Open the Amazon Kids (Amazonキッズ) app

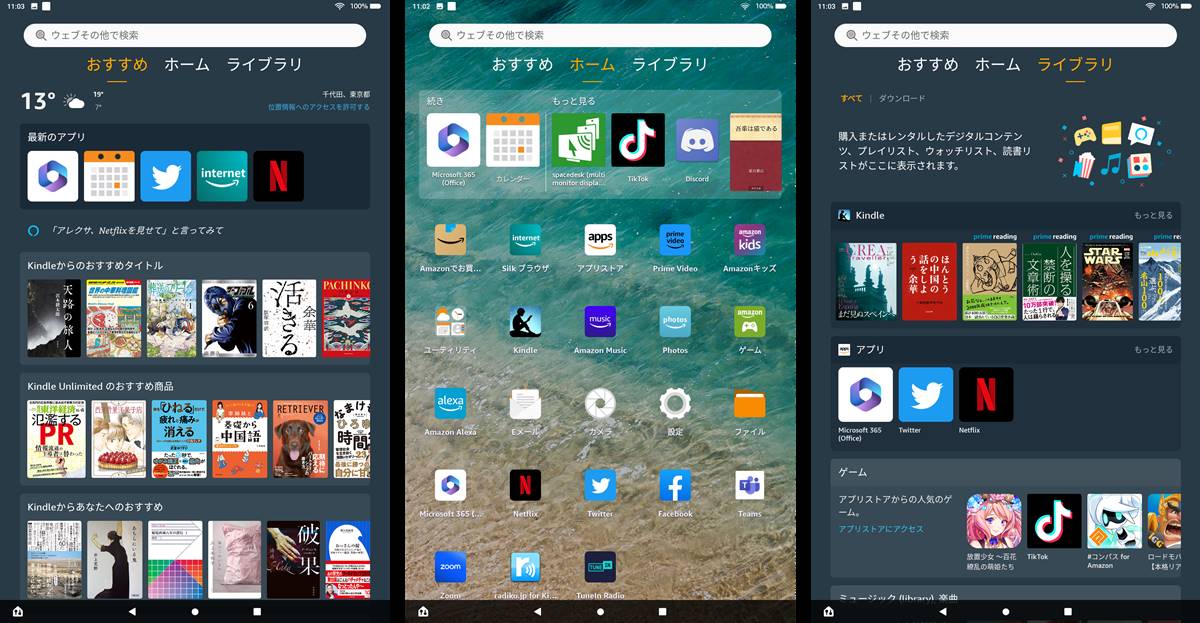pos(750,241)
